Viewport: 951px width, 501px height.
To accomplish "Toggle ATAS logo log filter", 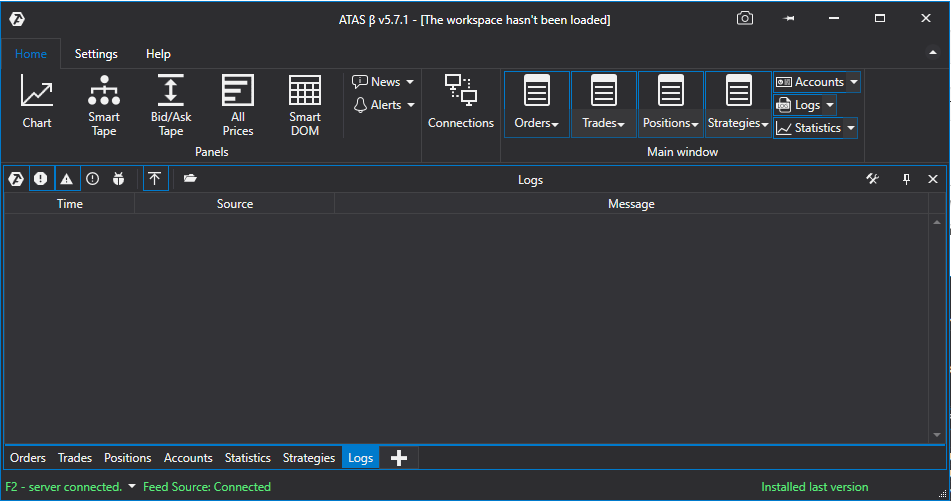I will point(16,179).
